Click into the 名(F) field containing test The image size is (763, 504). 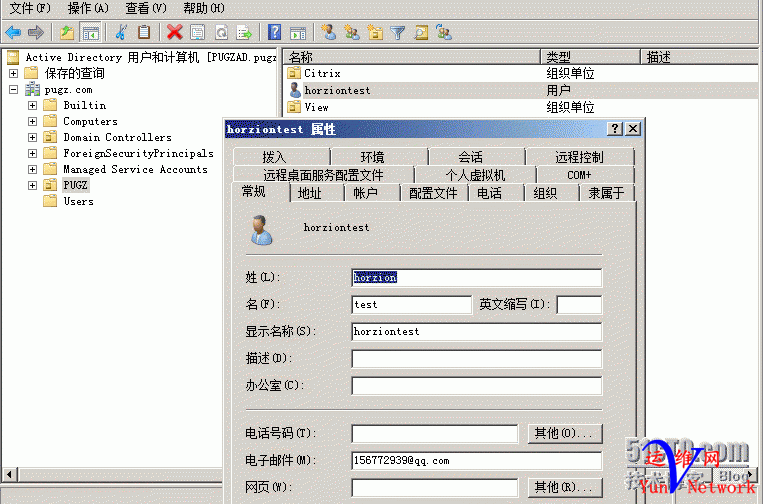point(411,305)
